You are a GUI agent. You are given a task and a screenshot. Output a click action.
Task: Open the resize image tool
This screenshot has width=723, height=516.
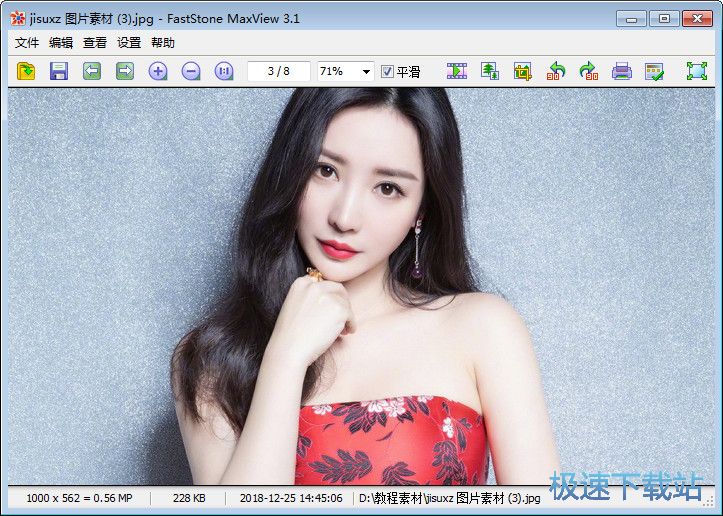(490, 71)
